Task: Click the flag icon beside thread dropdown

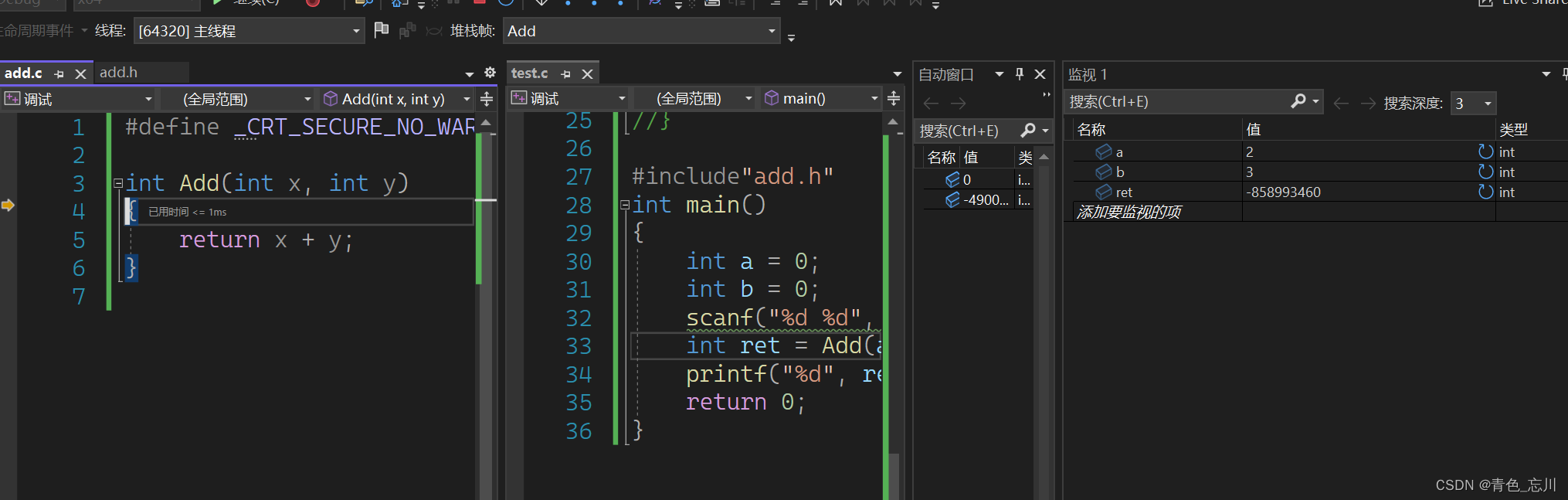Action: pyautogui.click(x=381, y=30)
